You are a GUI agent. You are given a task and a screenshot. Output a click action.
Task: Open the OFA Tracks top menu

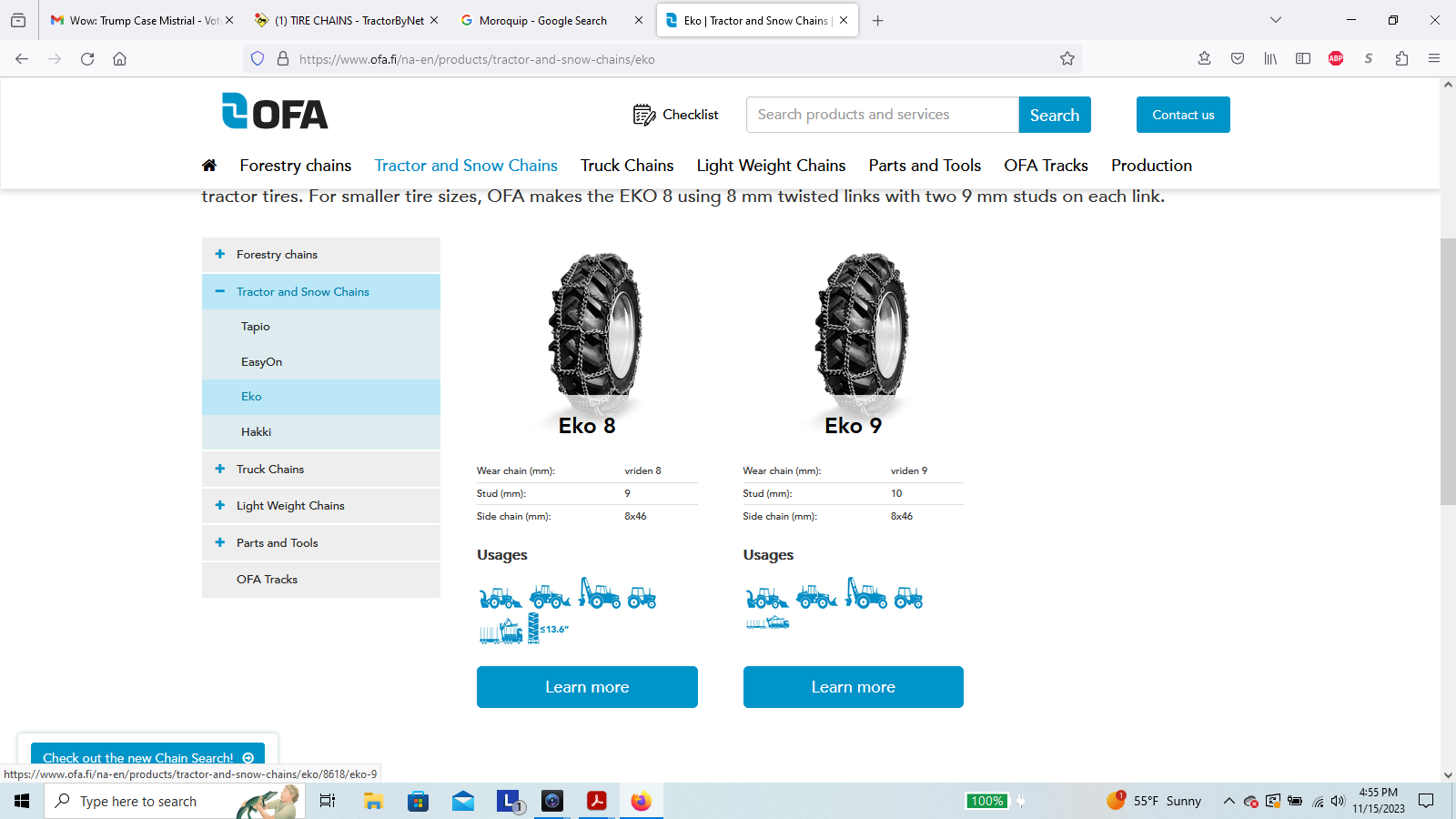(x=1046, y=166)
